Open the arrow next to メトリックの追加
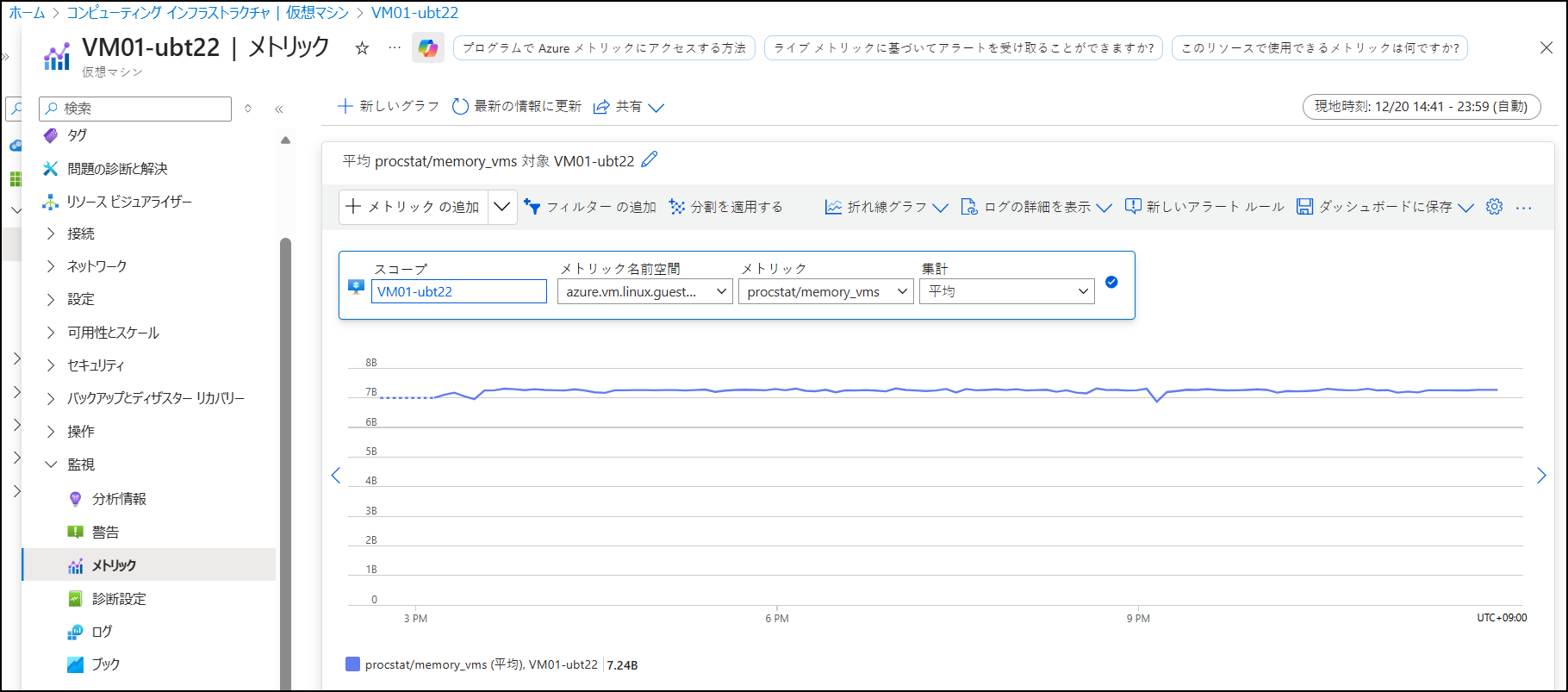The image size is (1568, 692). coord(502,207)
